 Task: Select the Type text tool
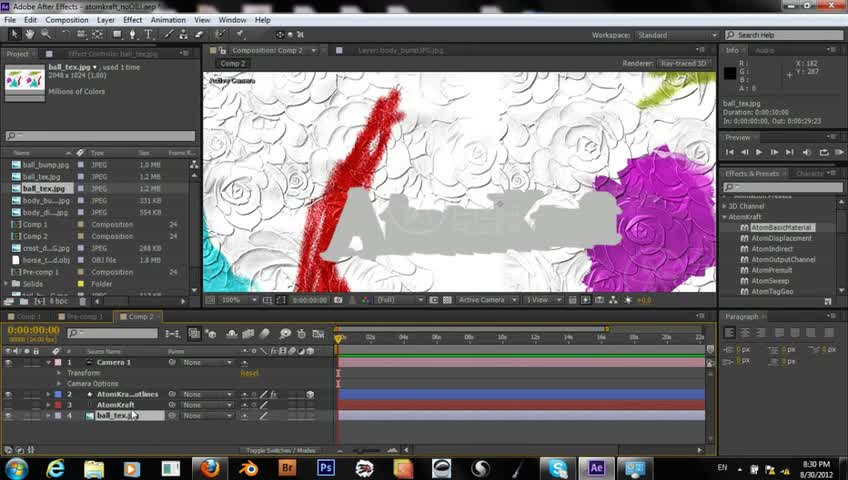point(148,34)
